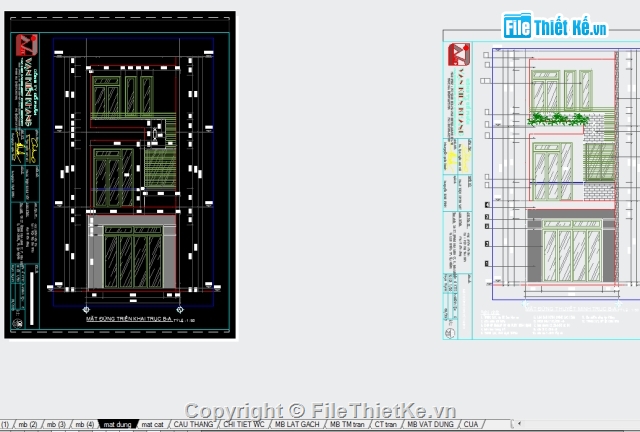
Task: Open the partly visible '(1)' layout tab
Action: click(x=5, y=425)
